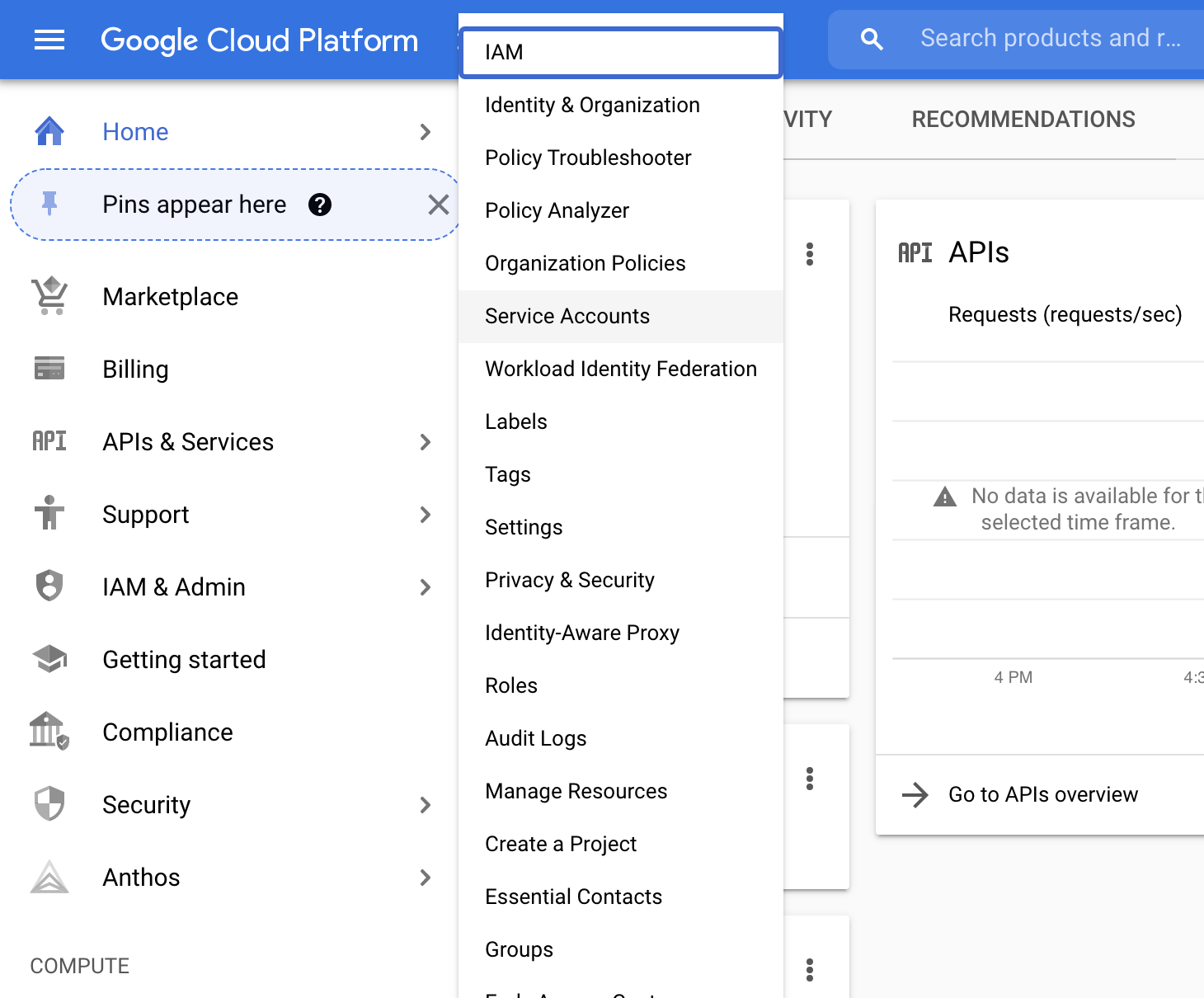
Task: Click the Home house icon
Action: [49, 131]
